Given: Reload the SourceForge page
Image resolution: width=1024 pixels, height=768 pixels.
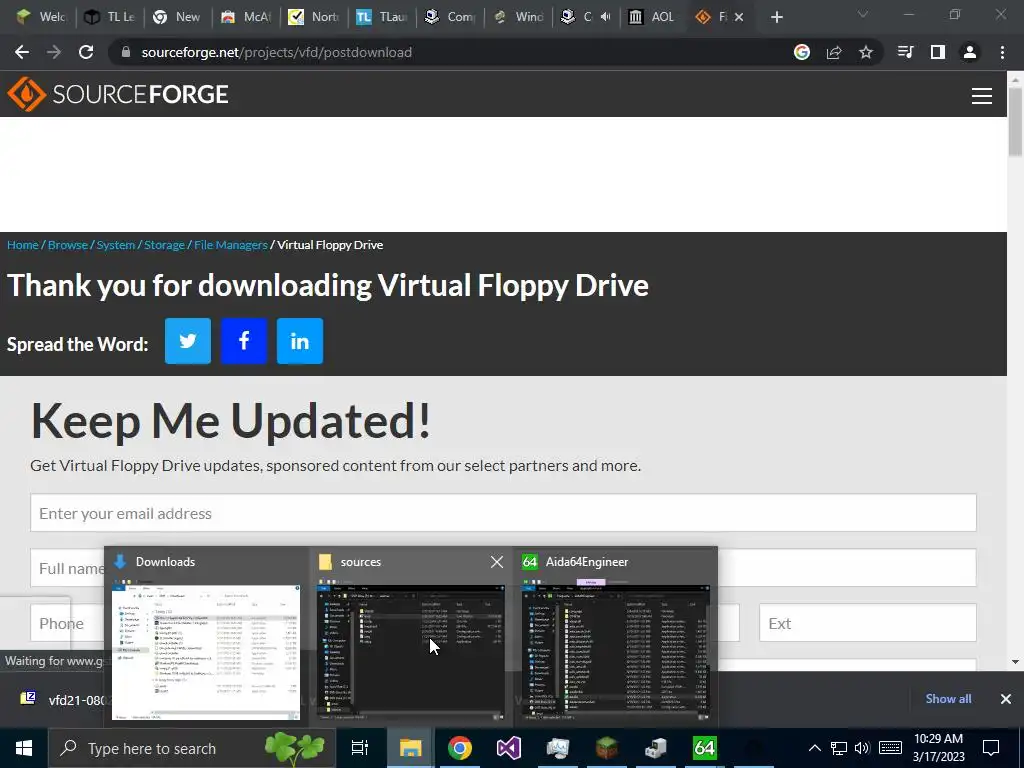Looking at the screenshot, I should pos(86,52).
